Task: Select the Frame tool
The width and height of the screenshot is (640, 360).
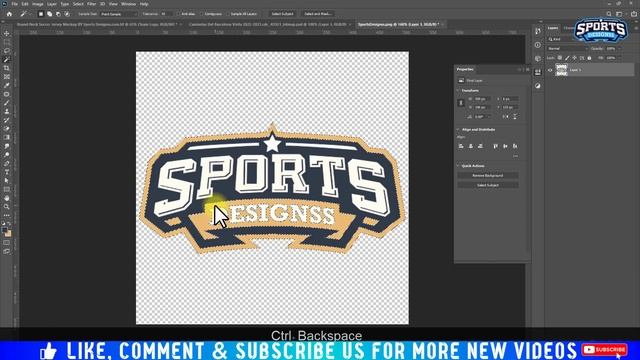Action: [7, 77]
